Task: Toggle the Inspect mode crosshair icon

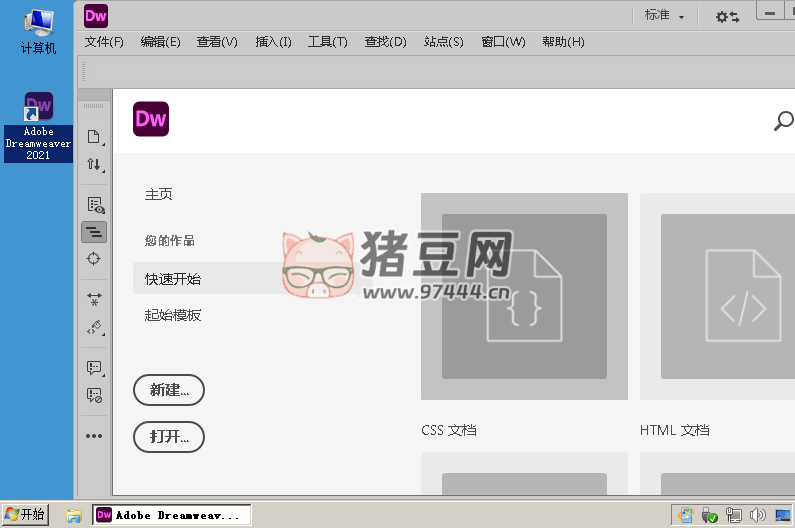Action: coord(94,259)
